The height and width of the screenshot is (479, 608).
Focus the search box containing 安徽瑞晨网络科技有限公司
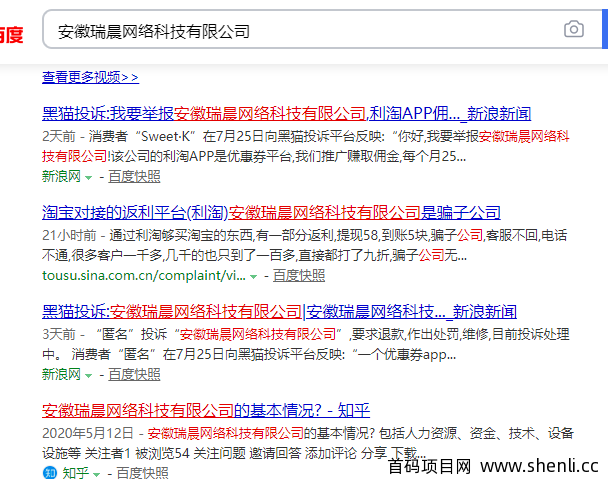point(322,29)
